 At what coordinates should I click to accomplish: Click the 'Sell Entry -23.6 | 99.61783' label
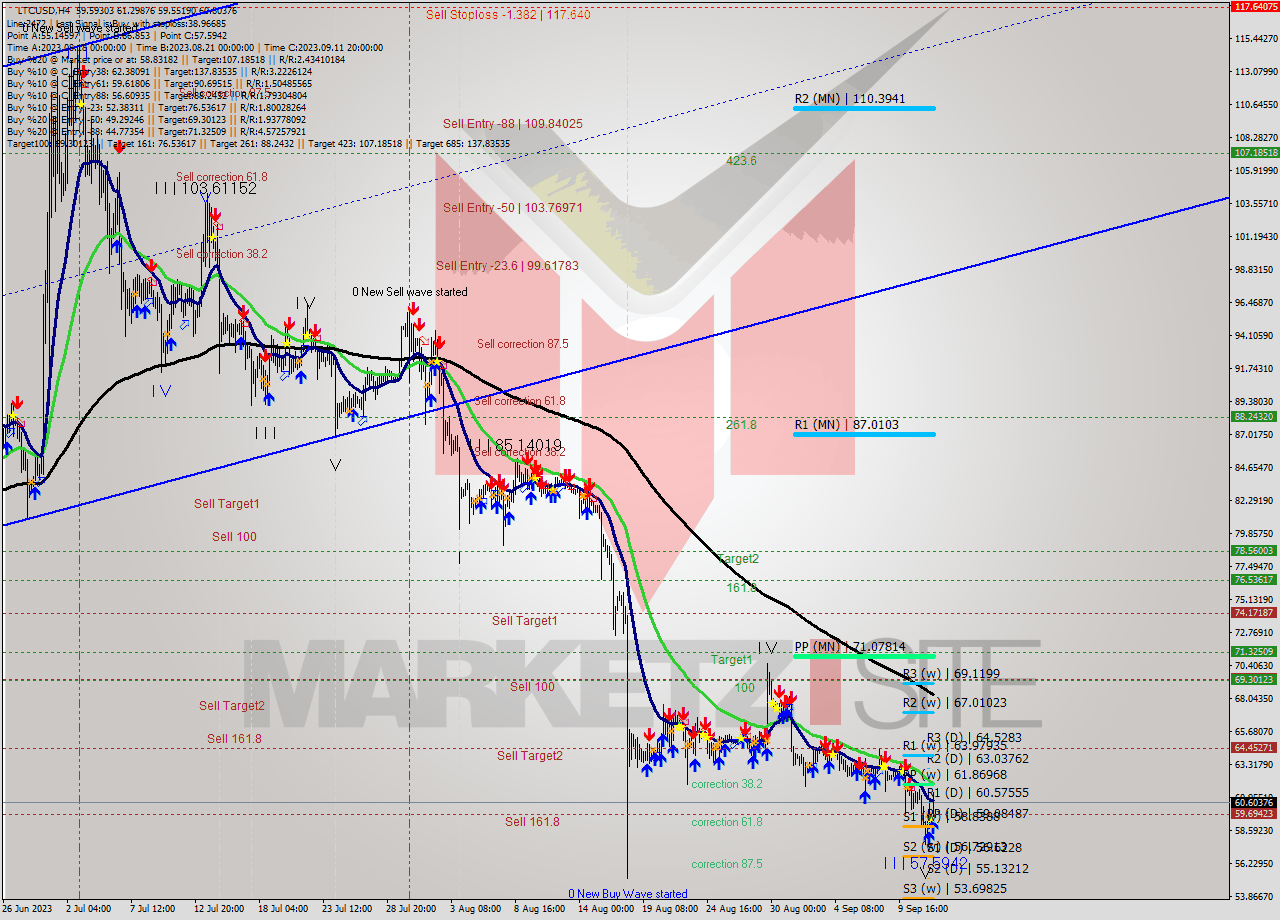507,266
